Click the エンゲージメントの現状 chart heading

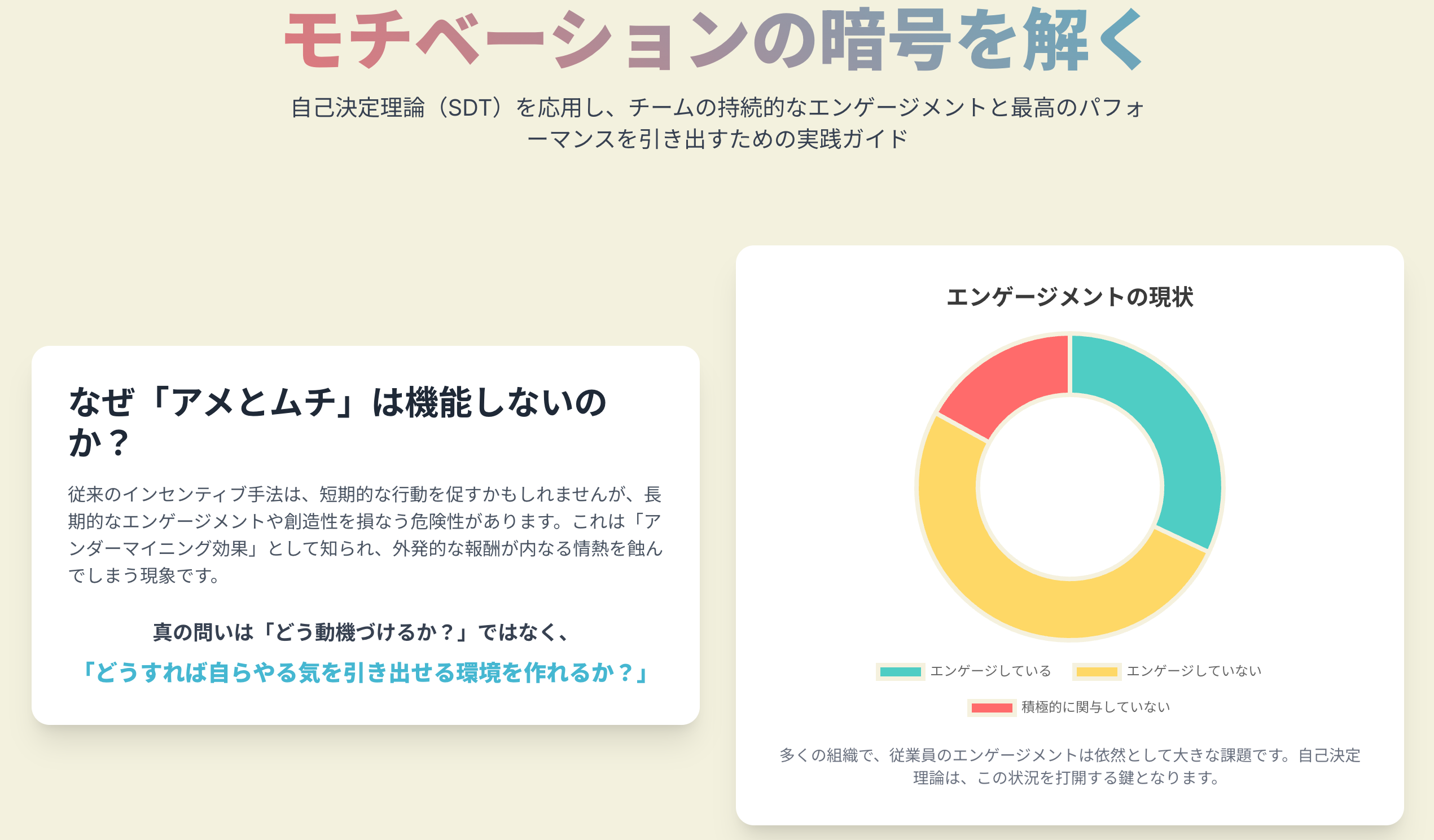click(x=1069, y=297)
